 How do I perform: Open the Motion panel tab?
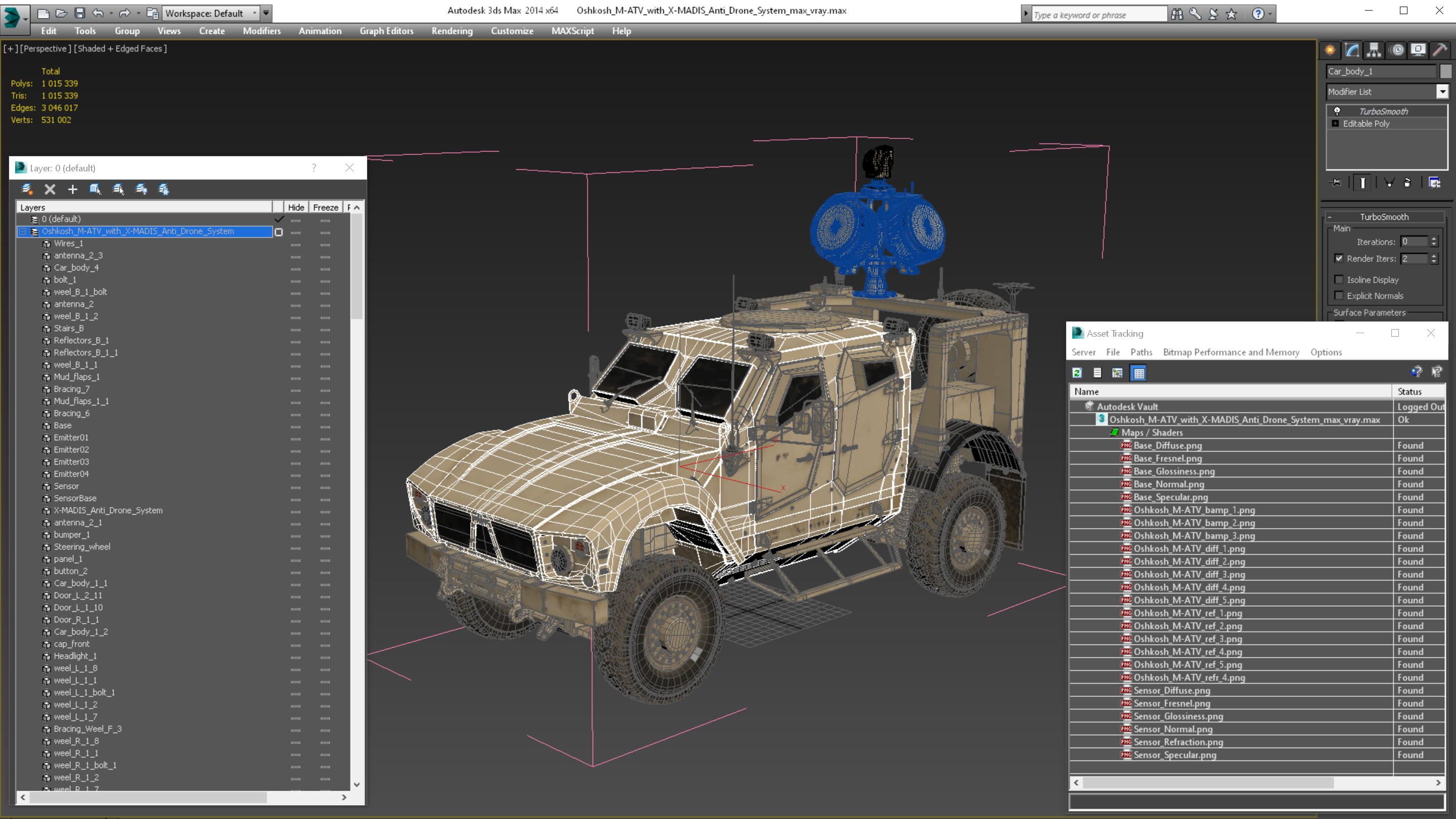1397,51
